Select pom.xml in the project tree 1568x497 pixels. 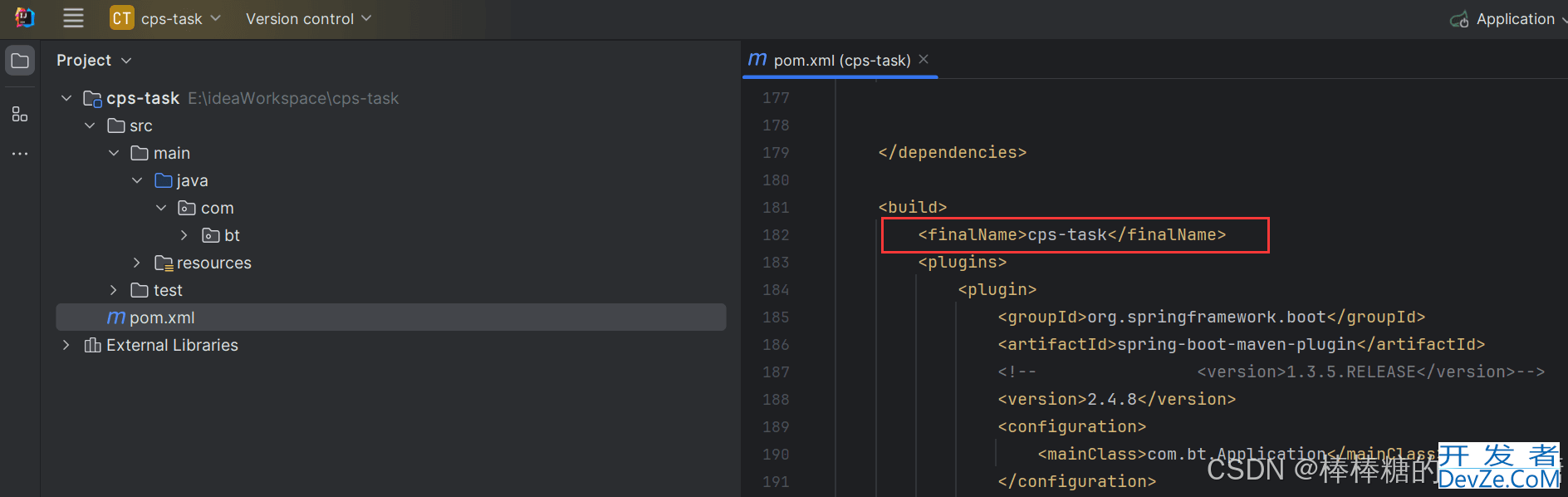tap(391, 317)
